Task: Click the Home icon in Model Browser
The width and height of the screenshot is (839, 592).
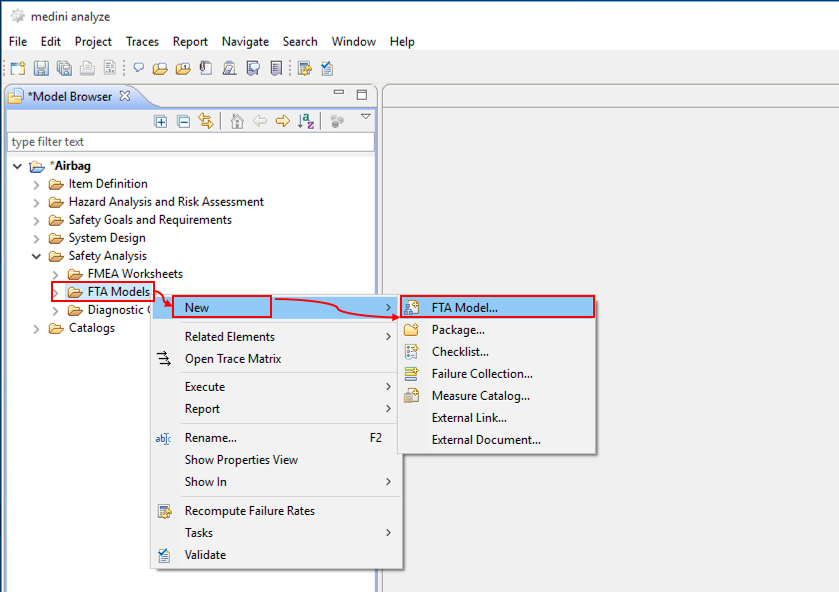Action: pos(237,121)
